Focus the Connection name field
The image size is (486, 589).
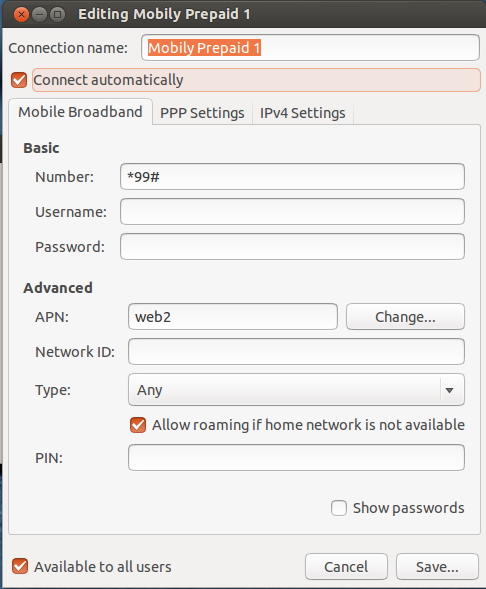(310, 48)
